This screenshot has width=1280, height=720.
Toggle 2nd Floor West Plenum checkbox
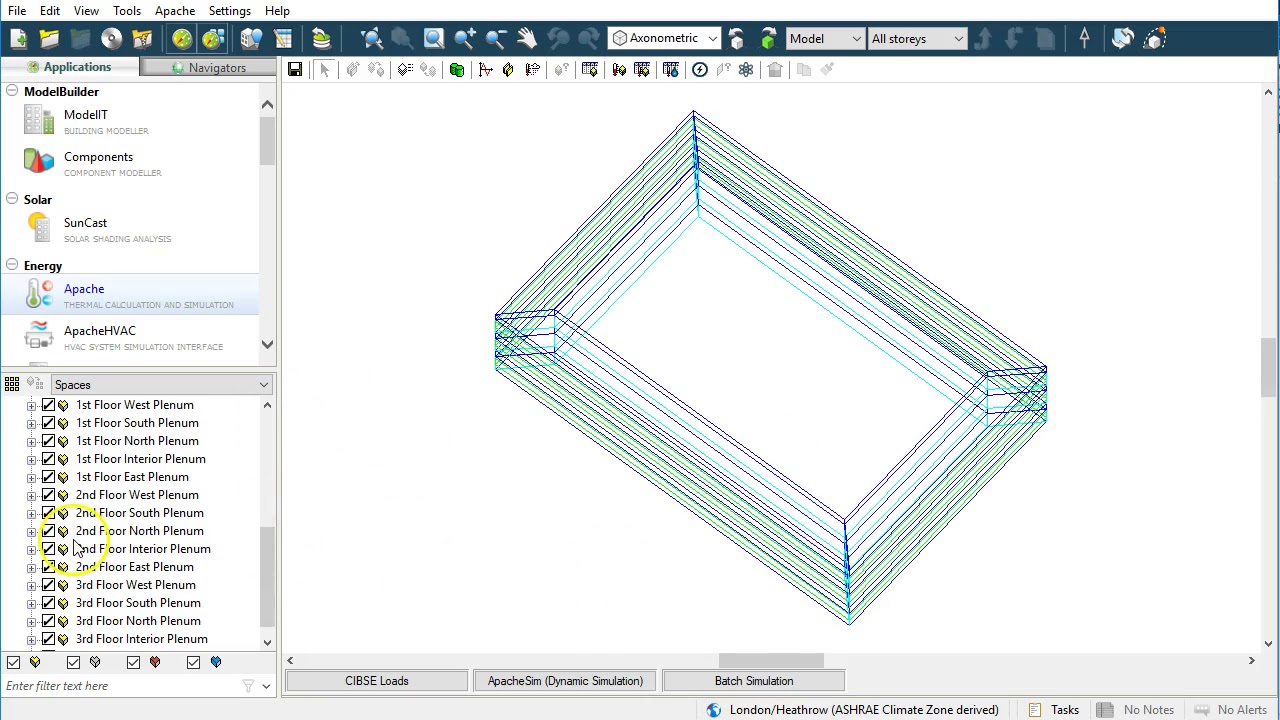click(x=48, y=495)
